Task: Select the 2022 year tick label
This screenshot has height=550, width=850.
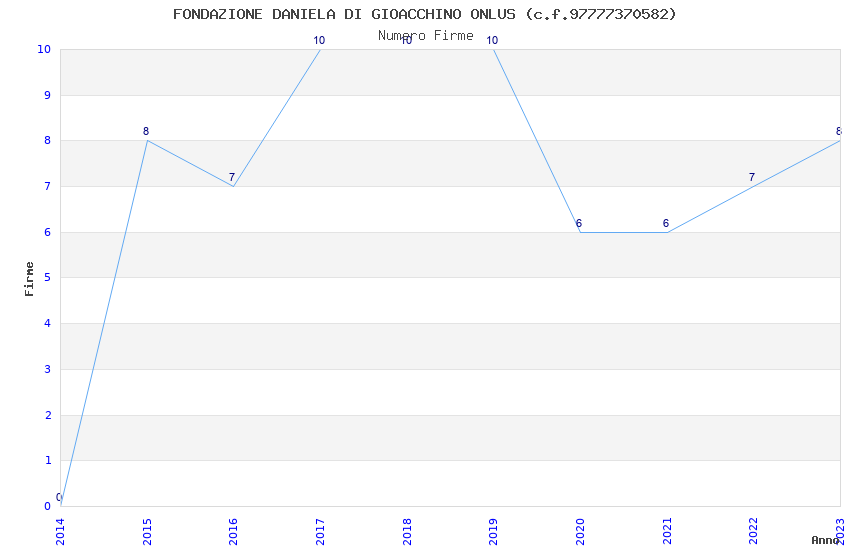Action: tap(753, 532)
